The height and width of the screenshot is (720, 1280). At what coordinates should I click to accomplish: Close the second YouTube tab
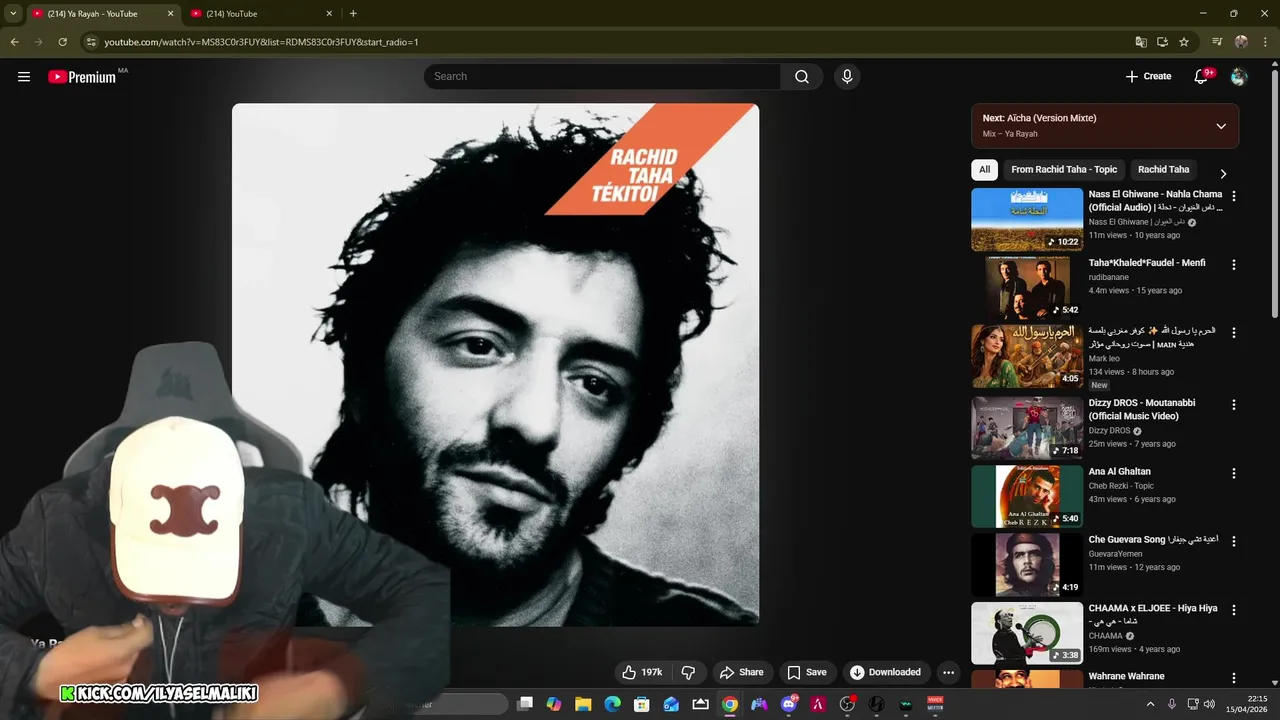click(x=329, y=13)
